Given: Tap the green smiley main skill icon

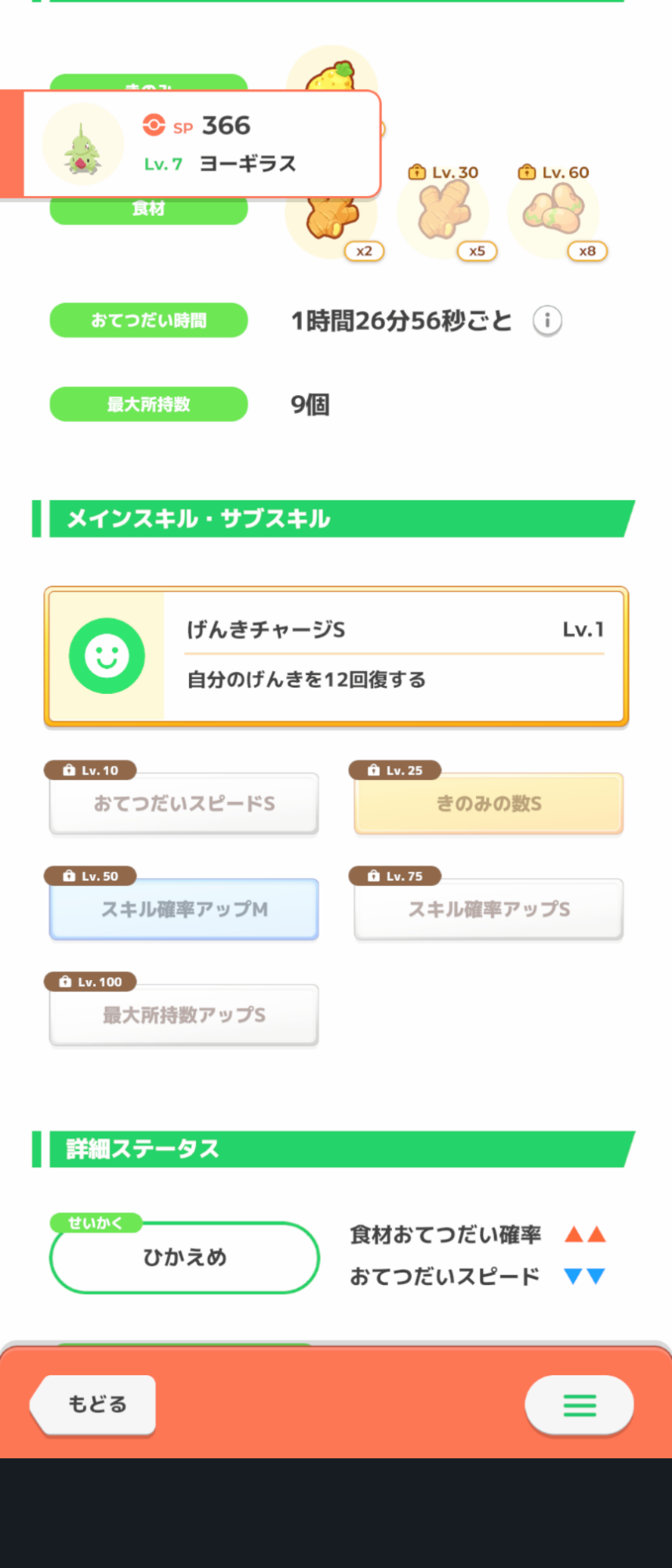Looking at the screenshot, I should pos(107,655).
